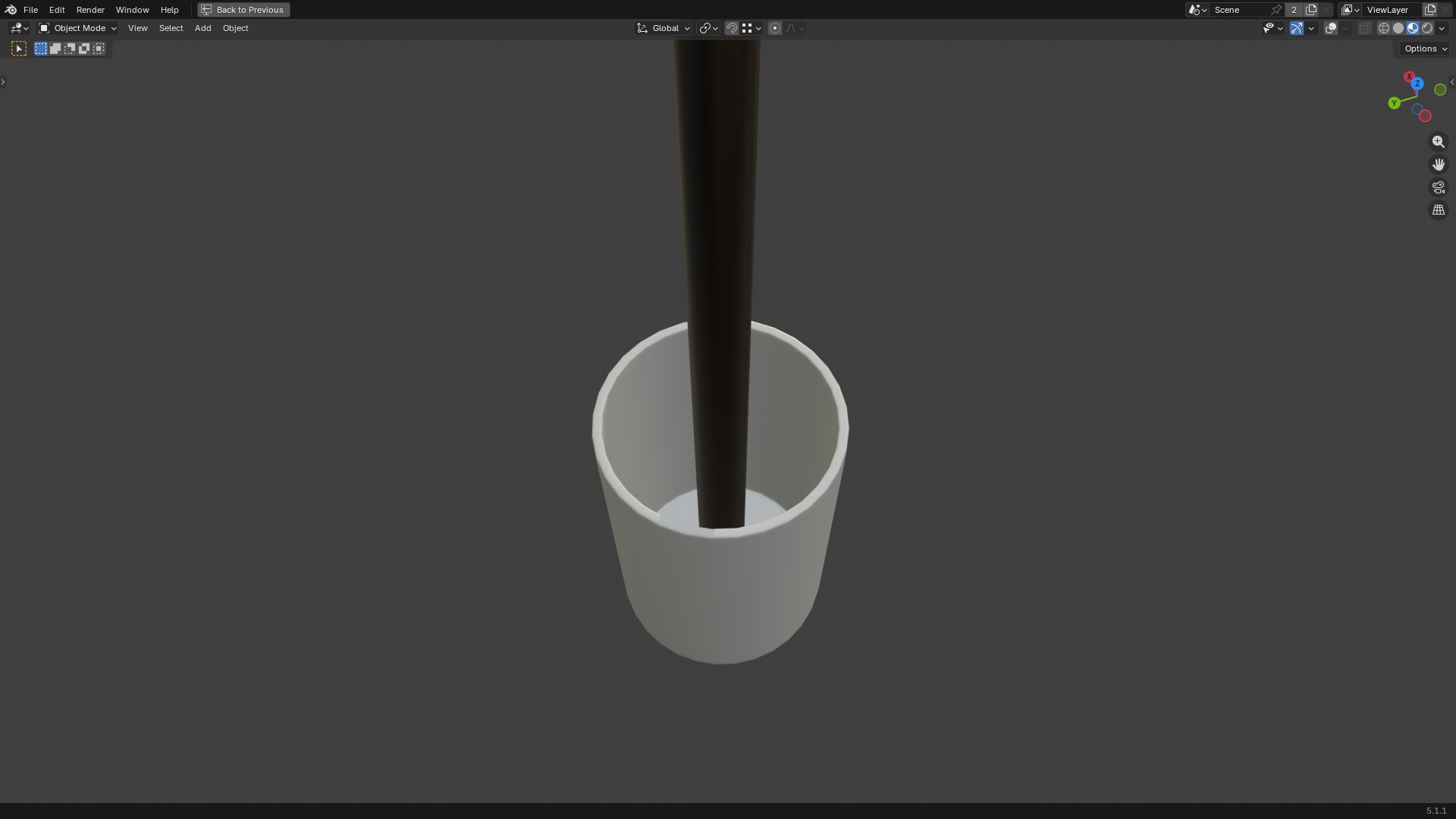Open the Object menu in viewport header
Screen dimensions: 1456x819
[235, 28]
